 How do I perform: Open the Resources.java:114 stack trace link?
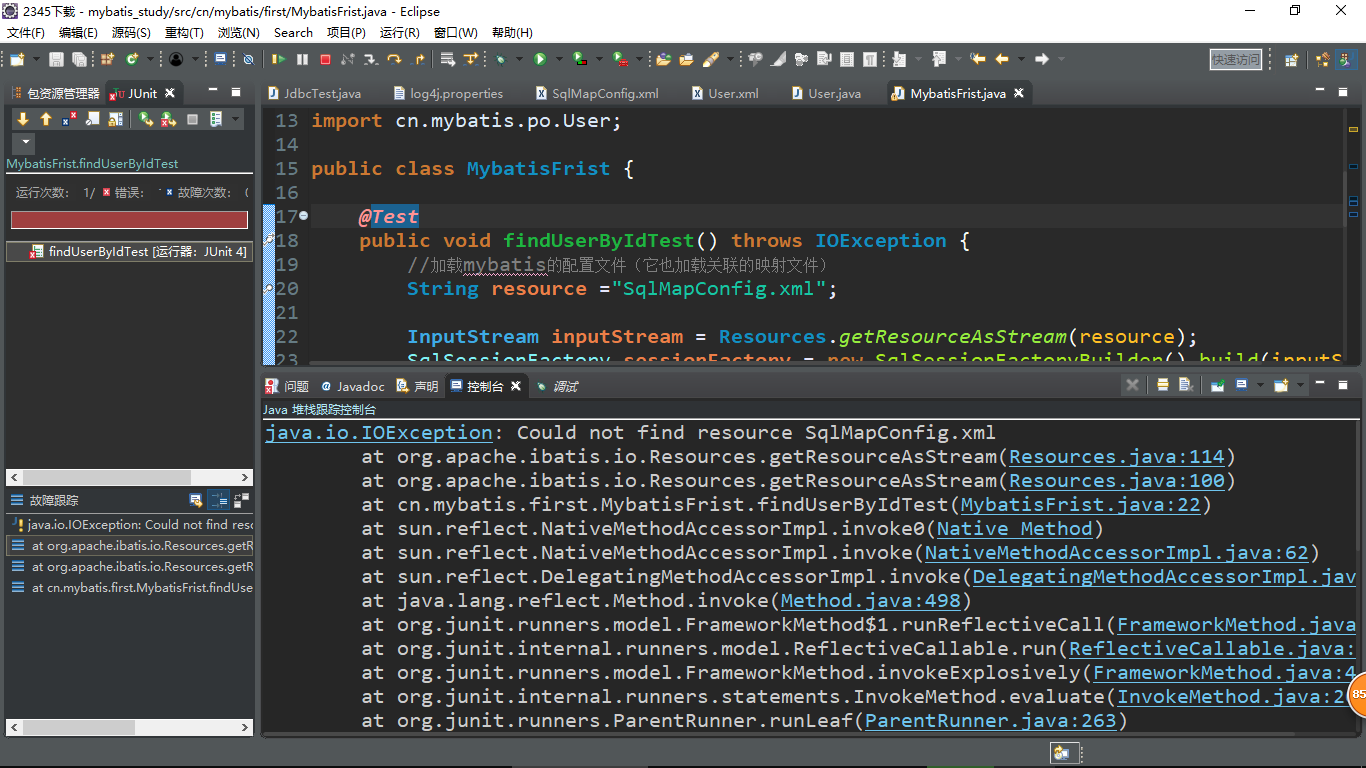coord(1117,457)
